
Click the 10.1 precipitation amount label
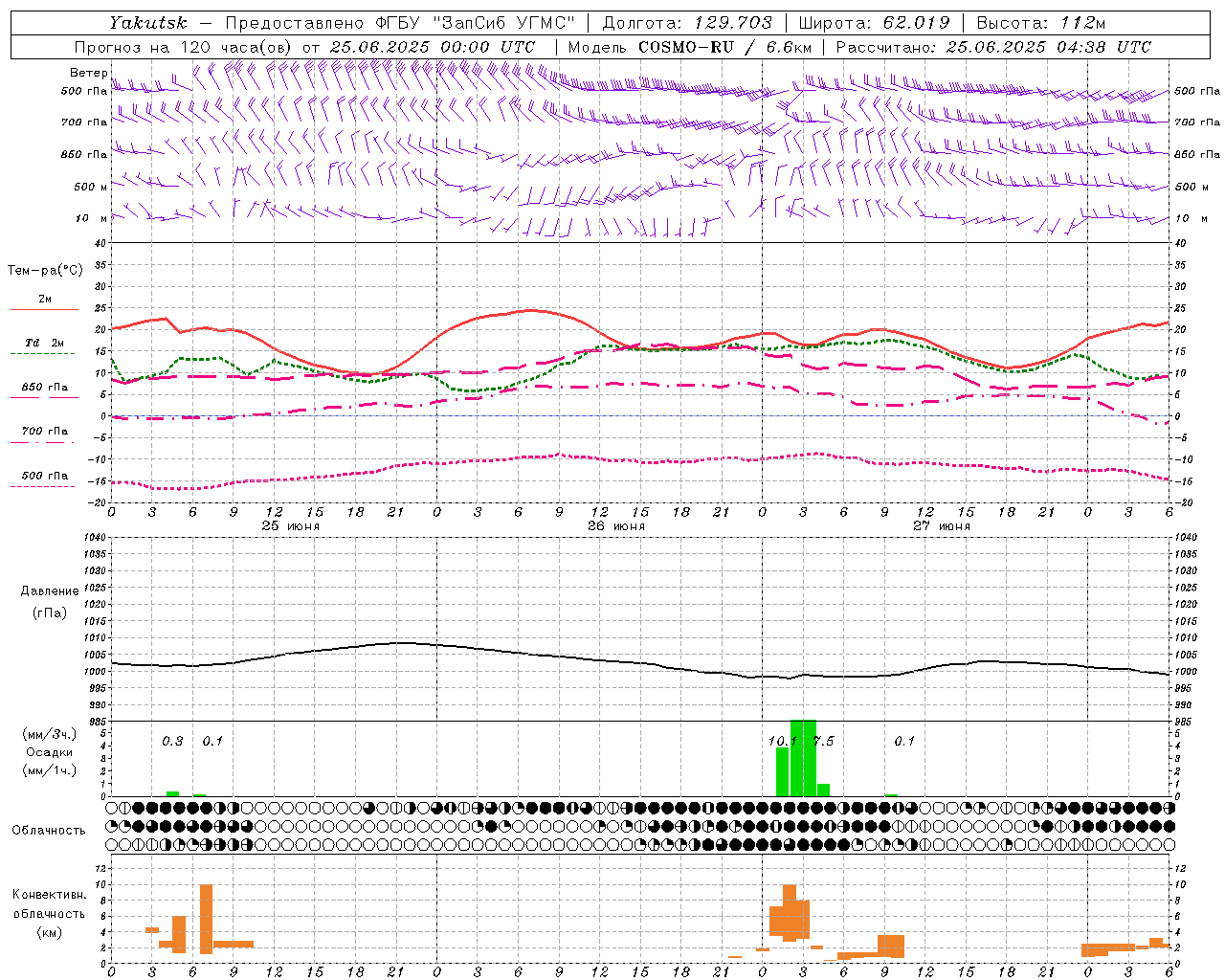[782, 741]
